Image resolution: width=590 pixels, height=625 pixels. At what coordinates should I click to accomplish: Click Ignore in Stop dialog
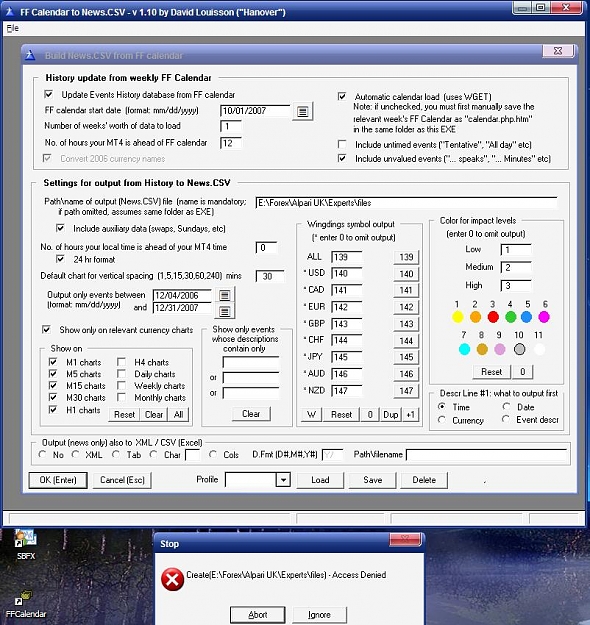pyautogui.click(x=319, y=615)
